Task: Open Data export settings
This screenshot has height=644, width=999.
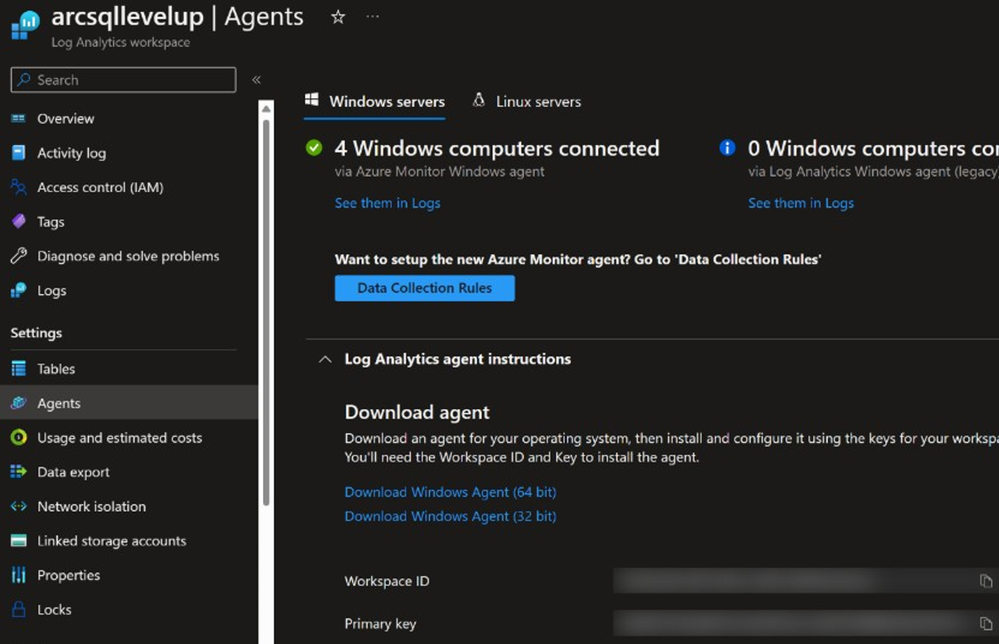Action: coord(73,472)
